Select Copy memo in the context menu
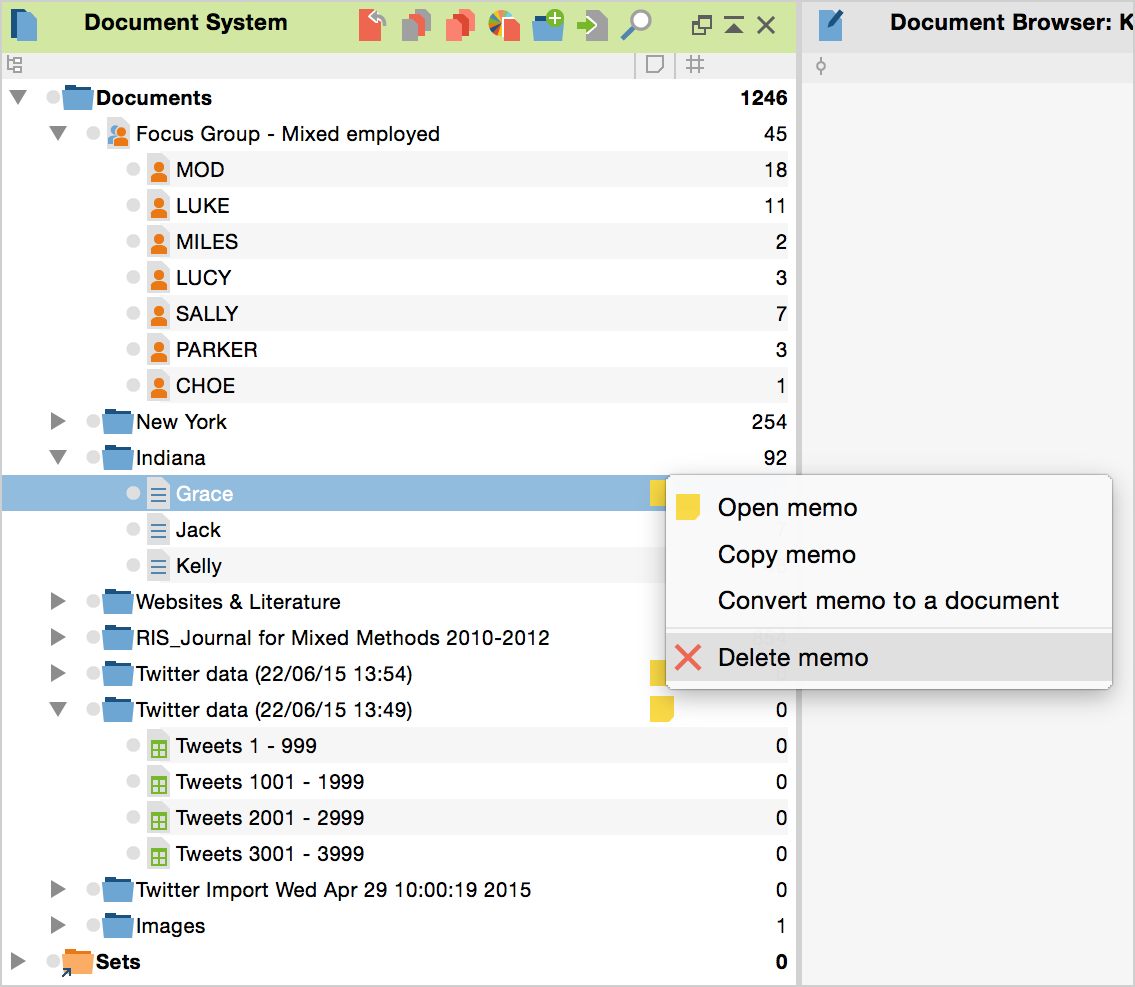This screenshot has height=987, width=1135. [x=786, y=555]
